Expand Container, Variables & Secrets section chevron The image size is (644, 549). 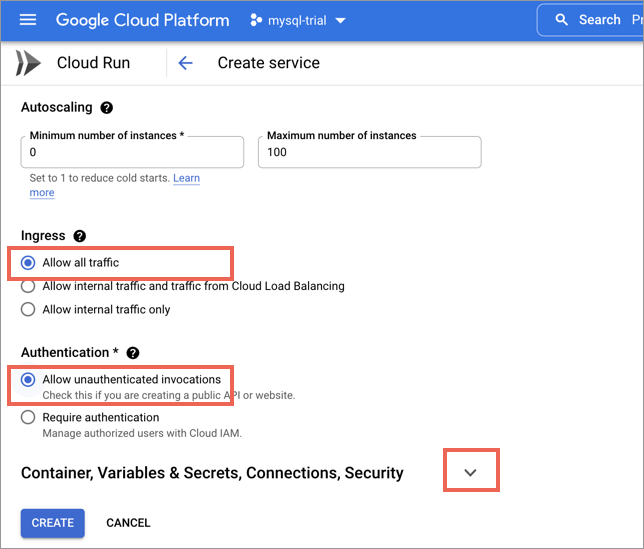[x=470, y=472]
